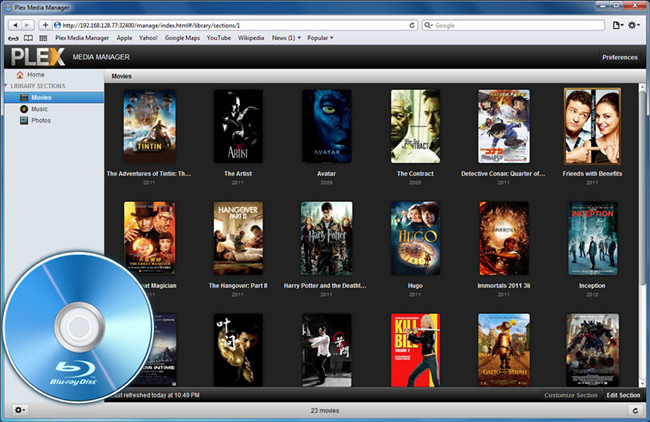Open the browser page menu icon
This screenshot has height=422, width=650.
pyautogui.click(x=618, y=25)
